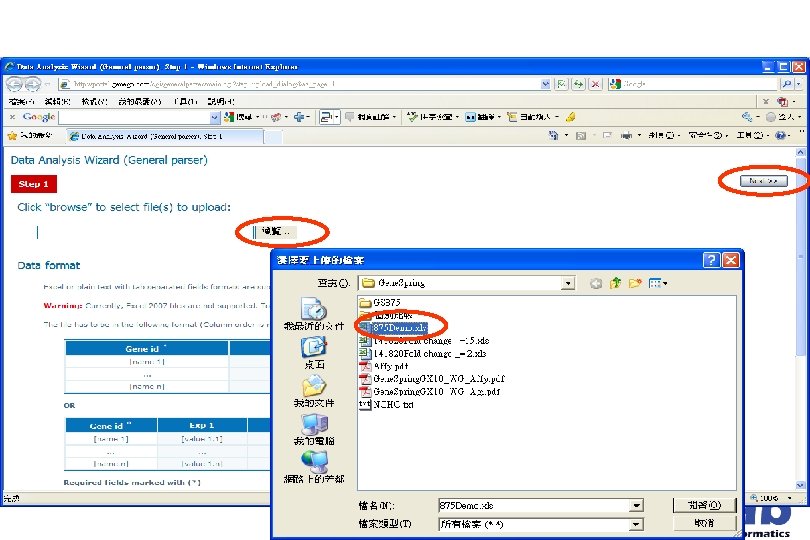The image size is (810, 540).
Task: Open My Computer in file dialog sidebar
Action: point(314,430)
